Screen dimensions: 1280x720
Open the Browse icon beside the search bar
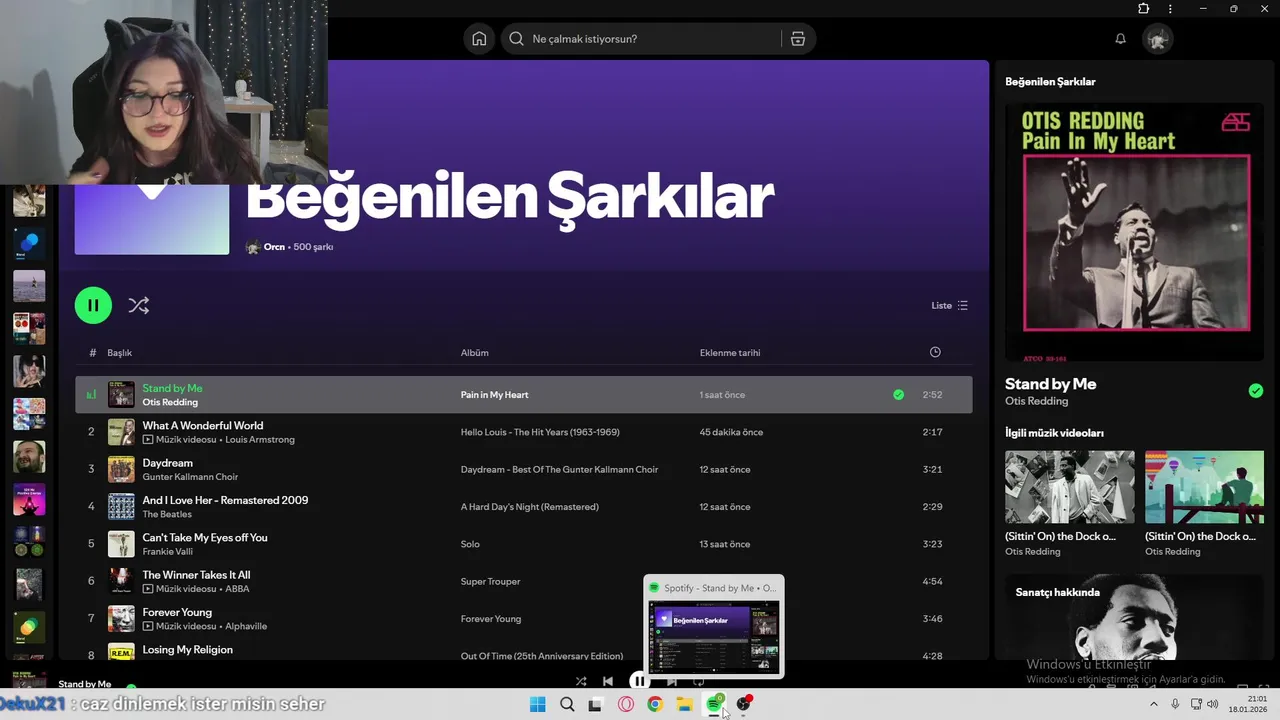click(797, 39)
